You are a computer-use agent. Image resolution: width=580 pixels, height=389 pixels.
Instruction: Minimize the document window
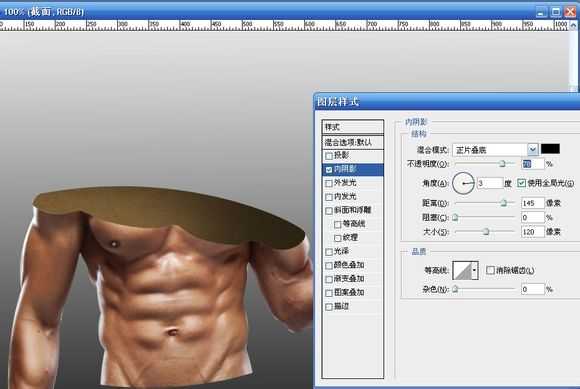coord(542,12)
